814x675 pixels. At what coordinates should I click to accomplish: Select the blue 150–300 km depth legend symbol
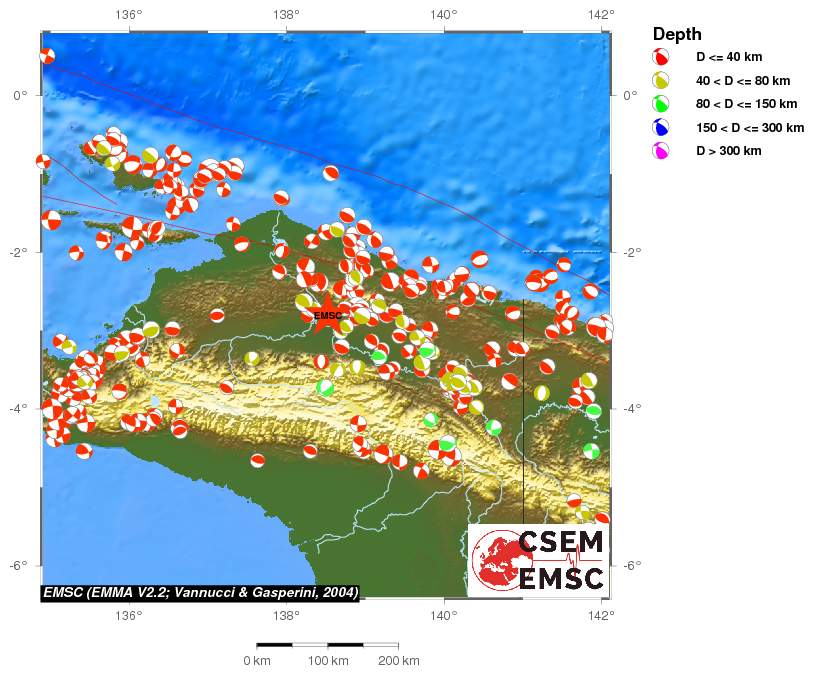tap(660, 128)
